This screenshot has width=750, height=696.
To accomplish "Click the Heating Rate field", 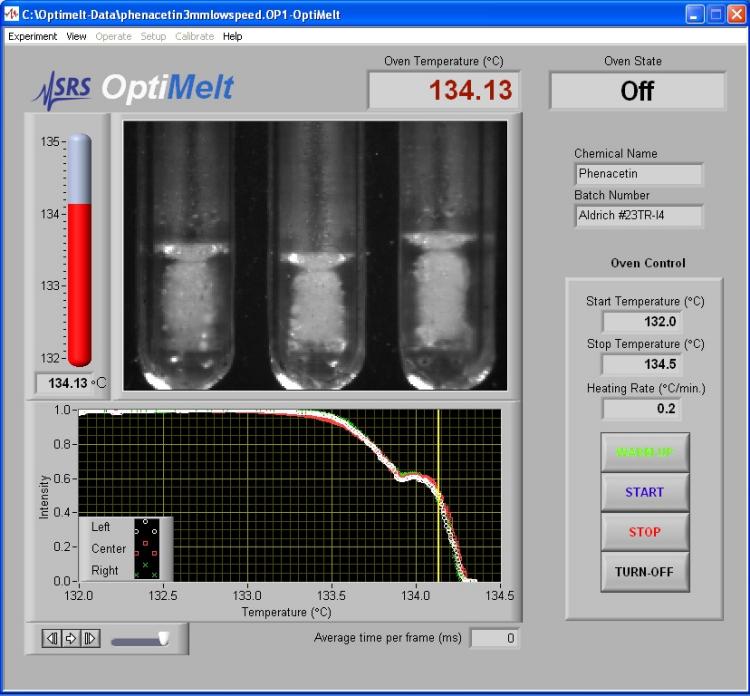I will click(645, 408).
